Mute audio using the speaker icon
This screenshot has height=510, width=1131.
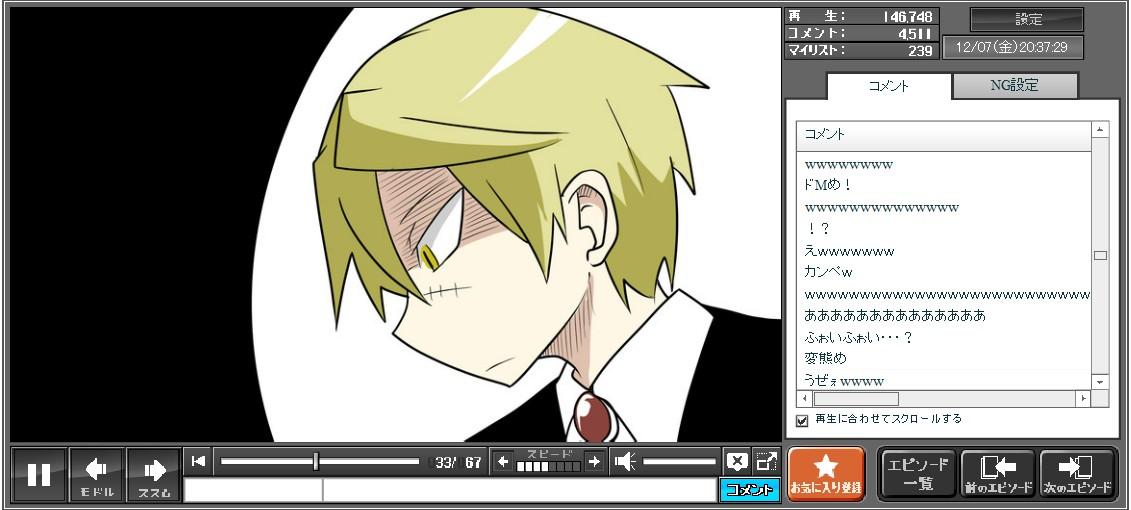pyautogui.click(x=625, y=461)
